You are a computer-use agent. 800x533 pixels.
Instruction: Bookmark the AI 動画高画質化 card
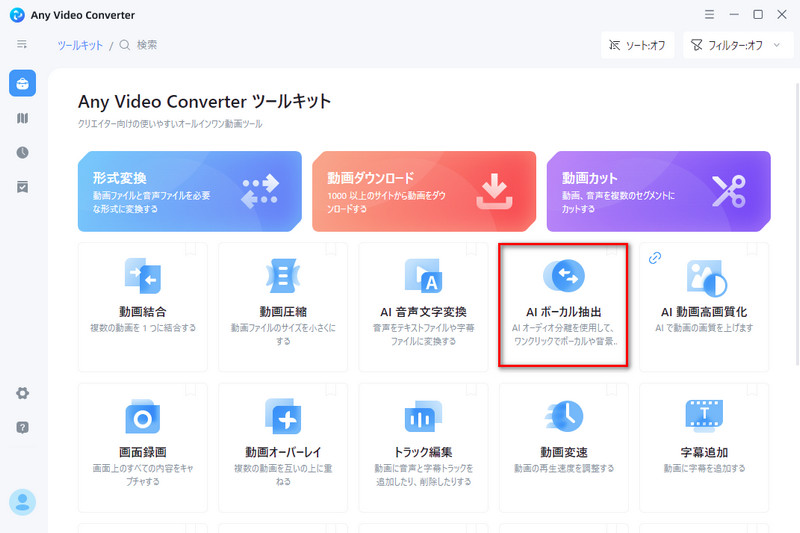[752, 249]
